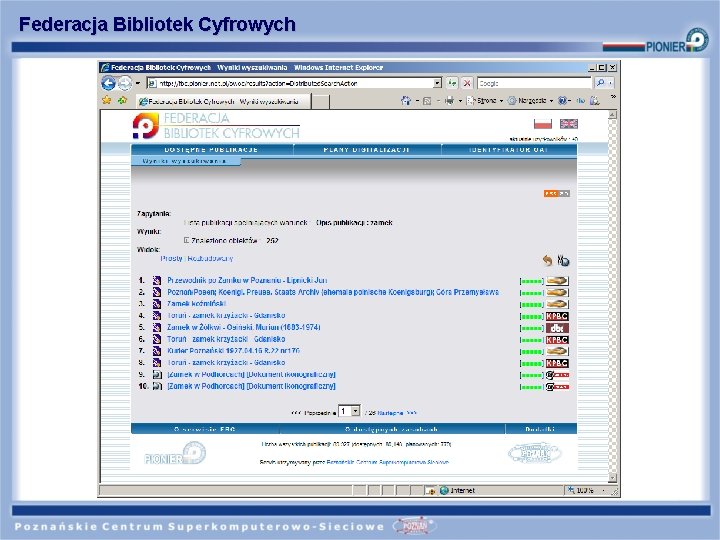Open address bar history dropdown

[437, 83]
